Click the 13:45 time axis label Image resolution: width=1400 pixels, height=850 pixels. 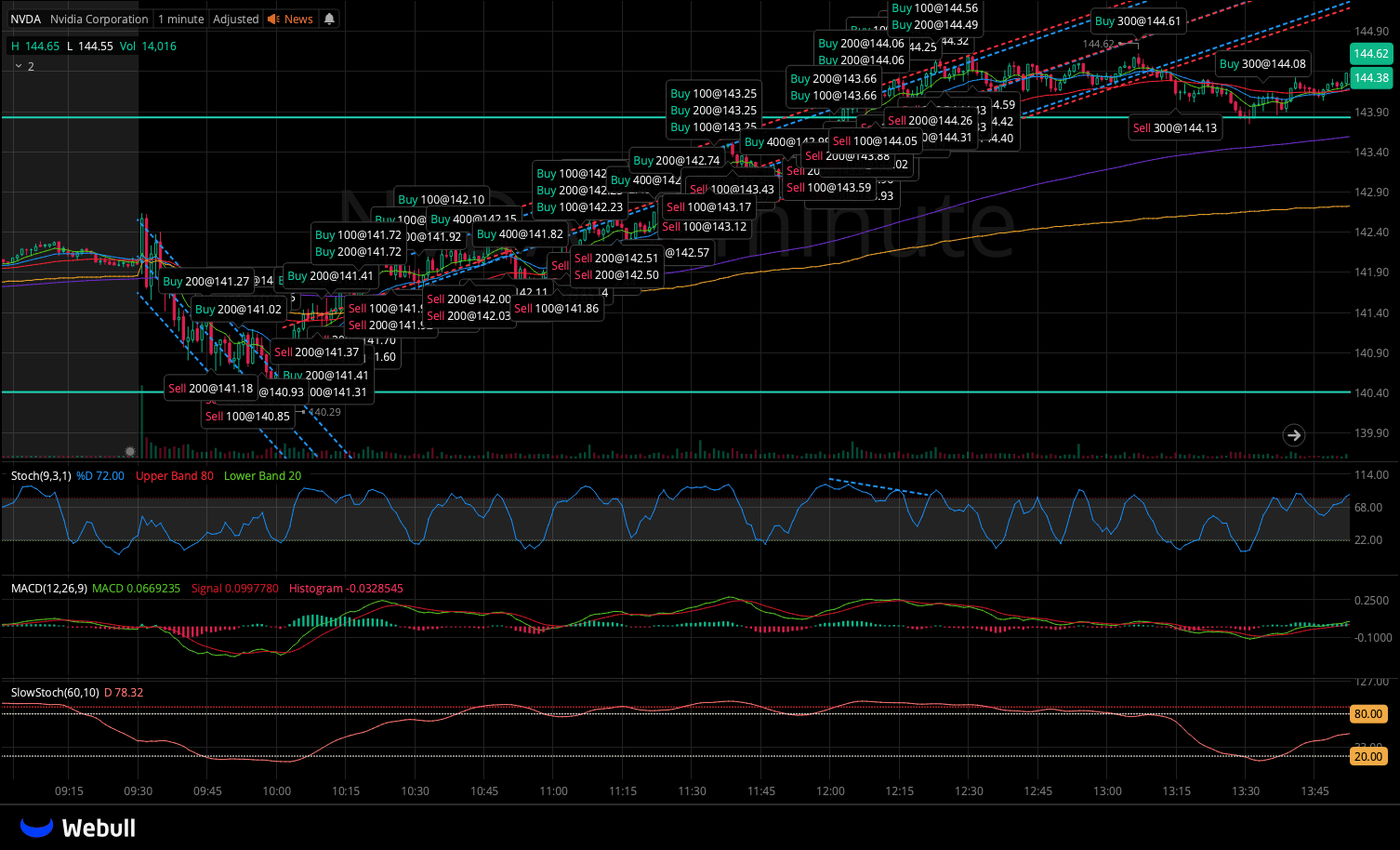[x=1314, y=791]
